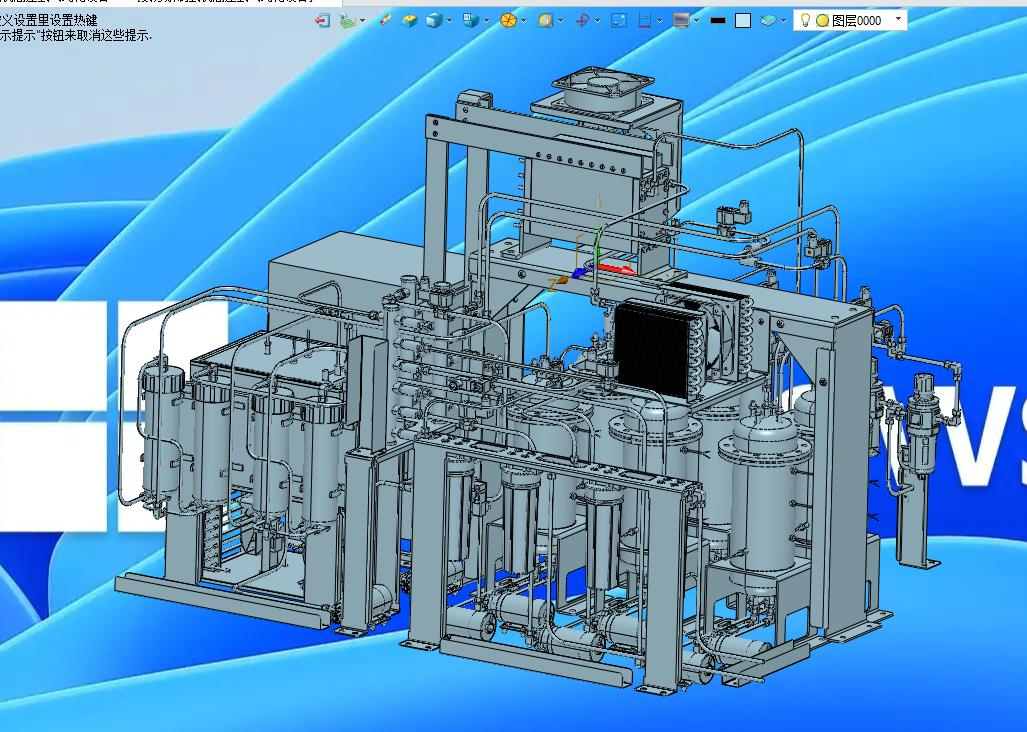Click the green Y axis of coordinate triad
This screenshot has width=1027, height=732.
click(x=597, y=246)
